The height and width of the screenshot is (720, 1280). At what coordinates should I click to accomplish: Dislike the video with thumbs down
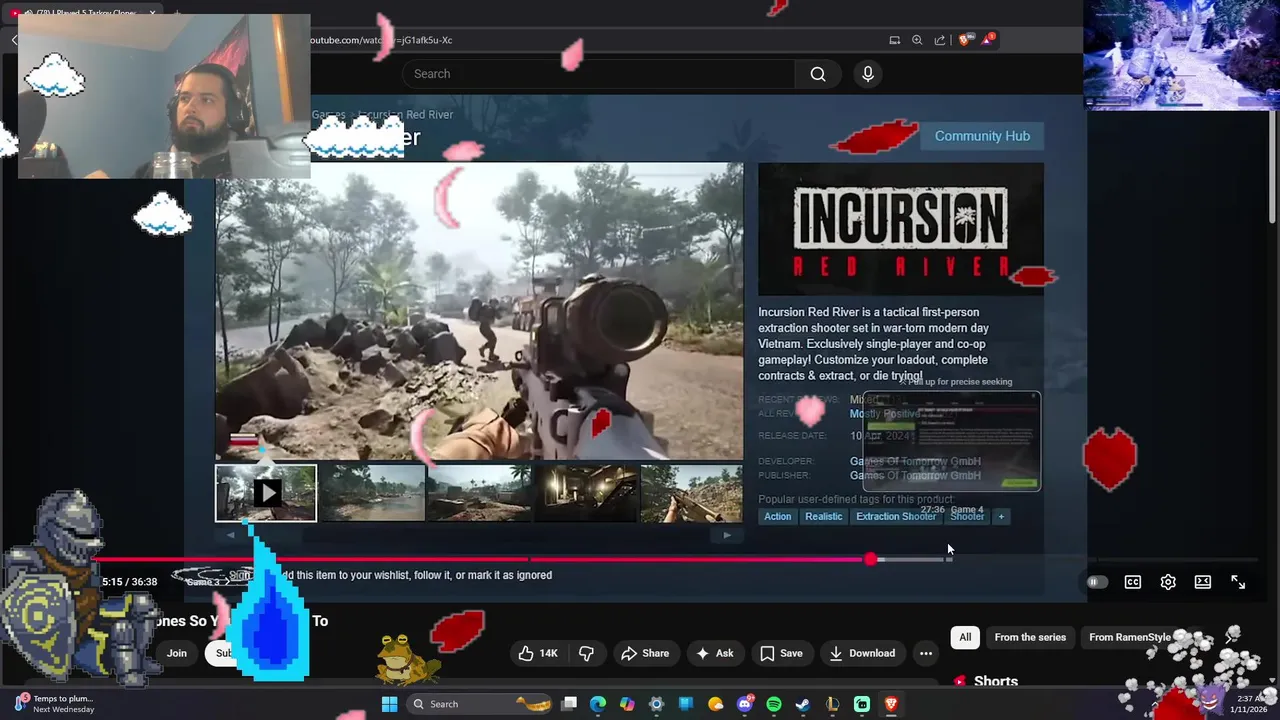click(586, 653)
